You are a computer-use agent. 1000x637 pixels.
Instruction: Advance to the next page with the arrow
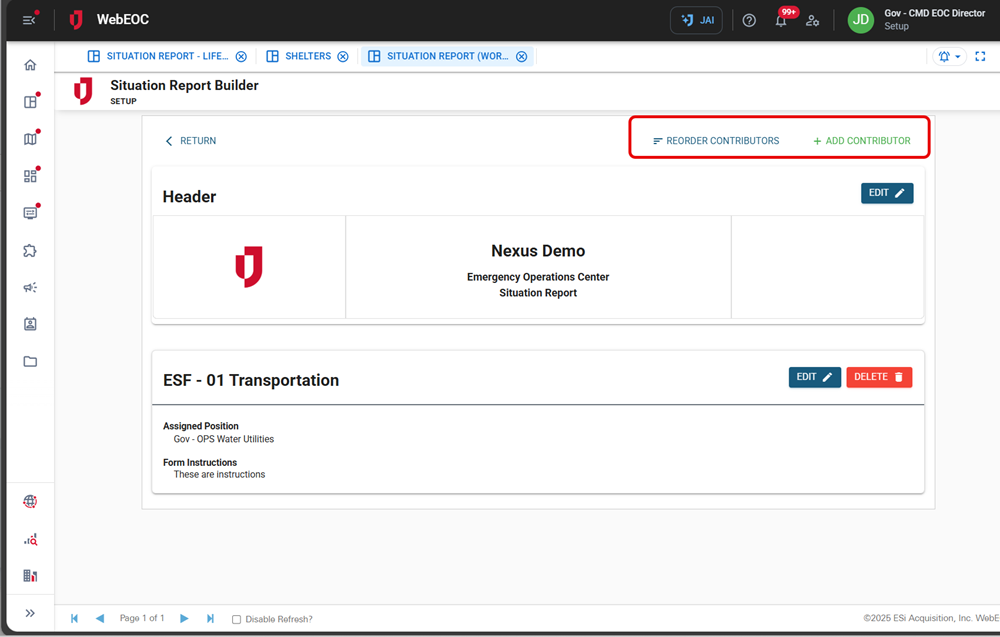pyautogui.click(x=184, y=618)
